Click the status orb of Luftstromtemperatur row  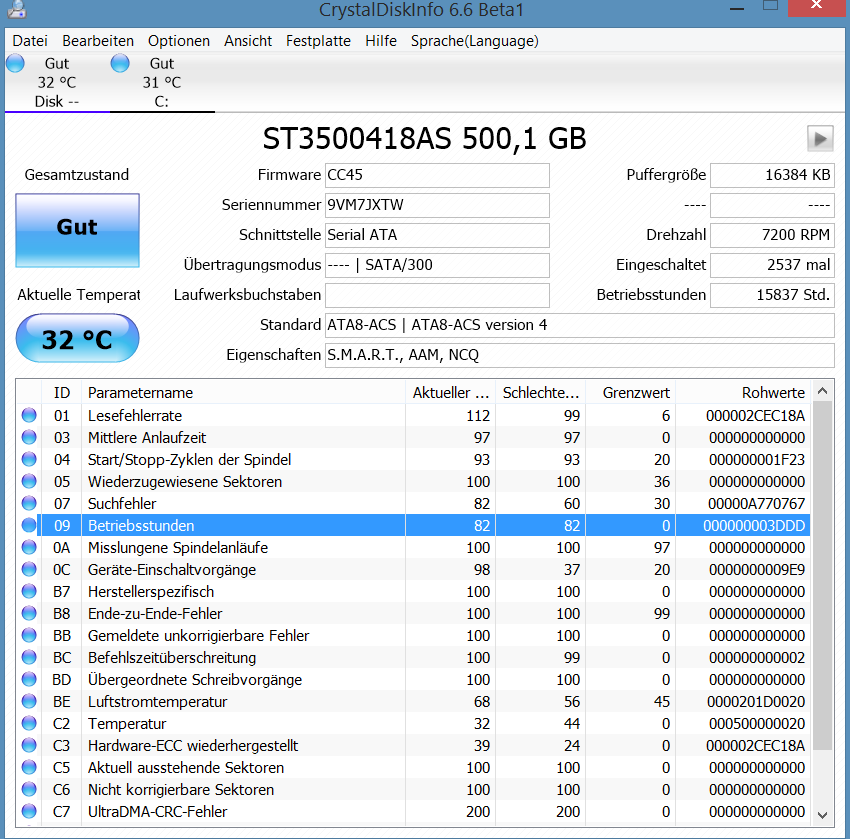(x=29, y=701)
